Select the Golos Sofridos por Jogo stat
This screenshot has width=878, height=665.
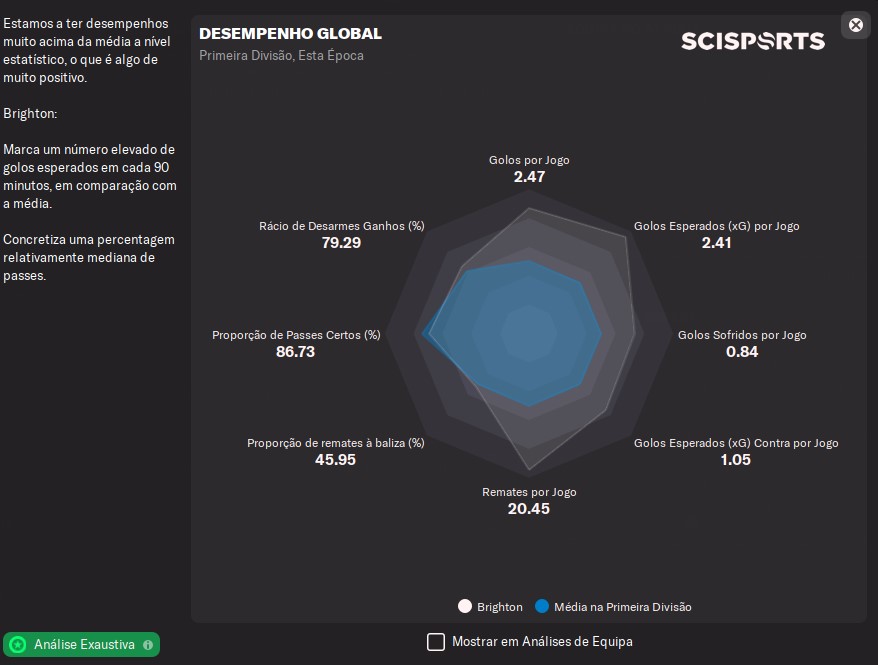coord(742,335)
